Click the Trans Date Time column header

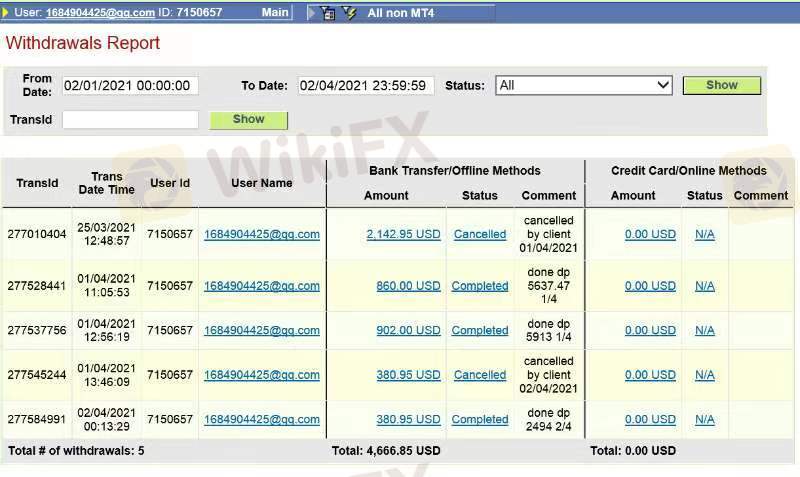(107, 183)
